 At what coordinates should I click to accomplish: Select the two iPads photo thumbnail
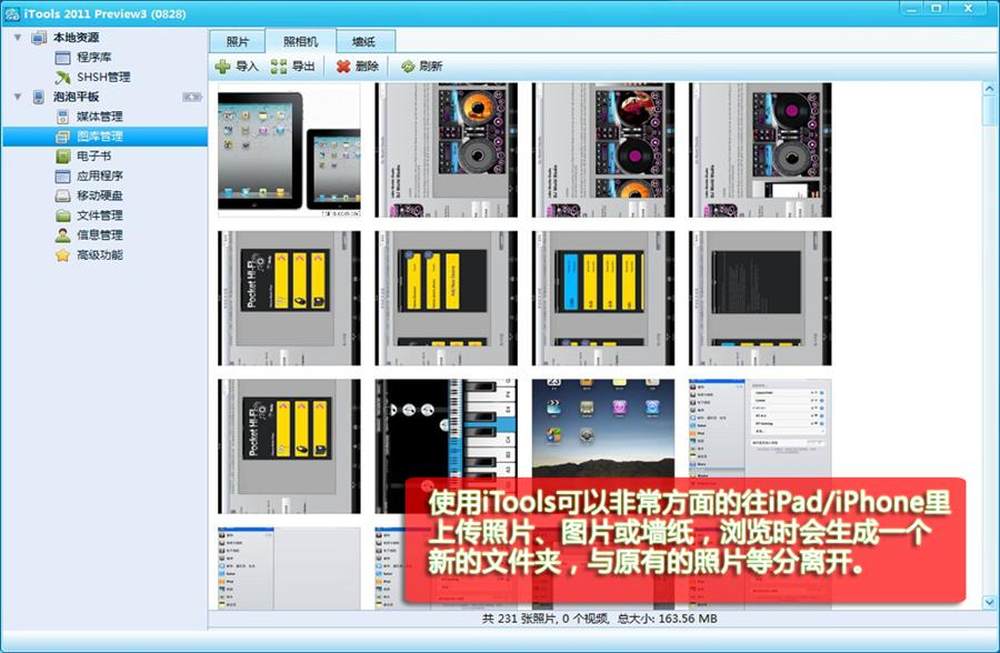(x=289, y=150)
